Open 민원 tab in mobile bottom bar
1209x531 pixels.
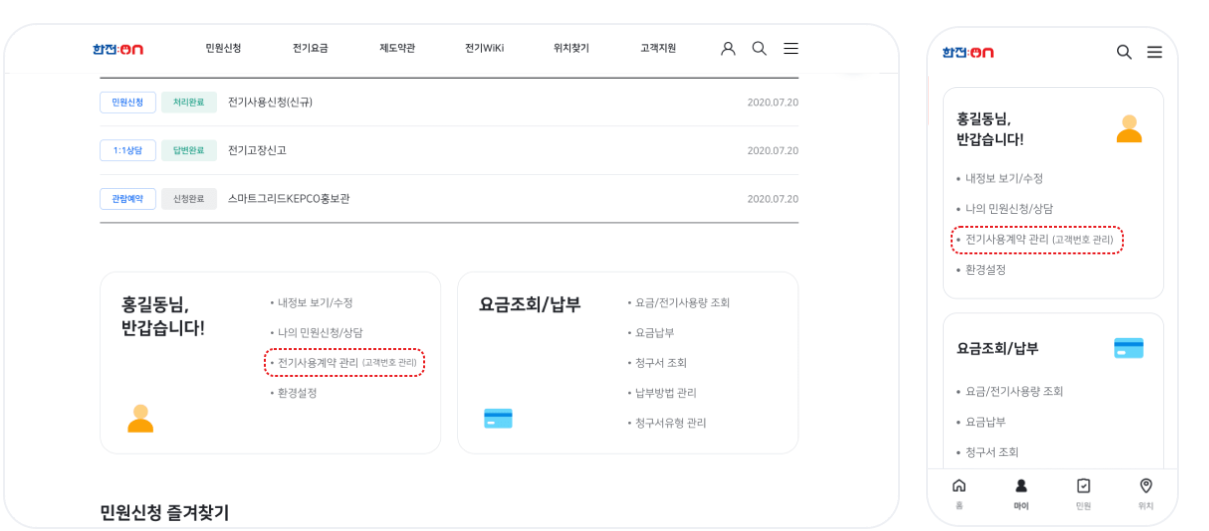(x=1083, y=494)
